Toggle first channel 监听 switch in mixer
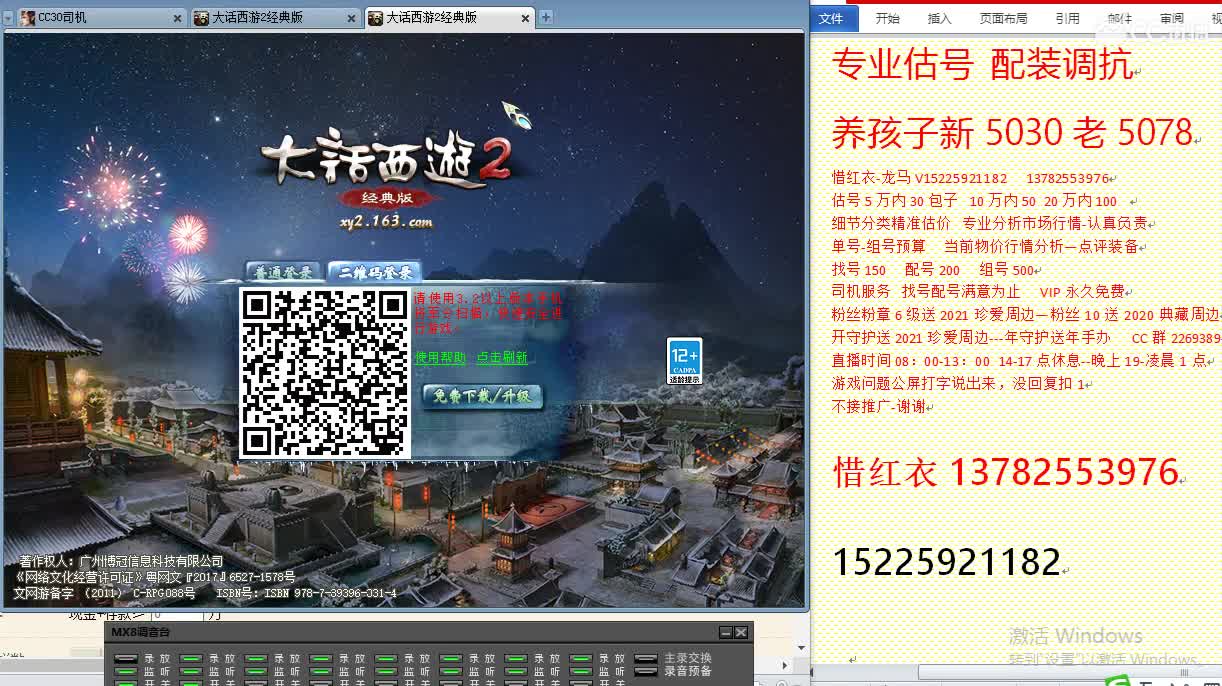This screenshot has height=686, width=1222. [x=125, y=672]
